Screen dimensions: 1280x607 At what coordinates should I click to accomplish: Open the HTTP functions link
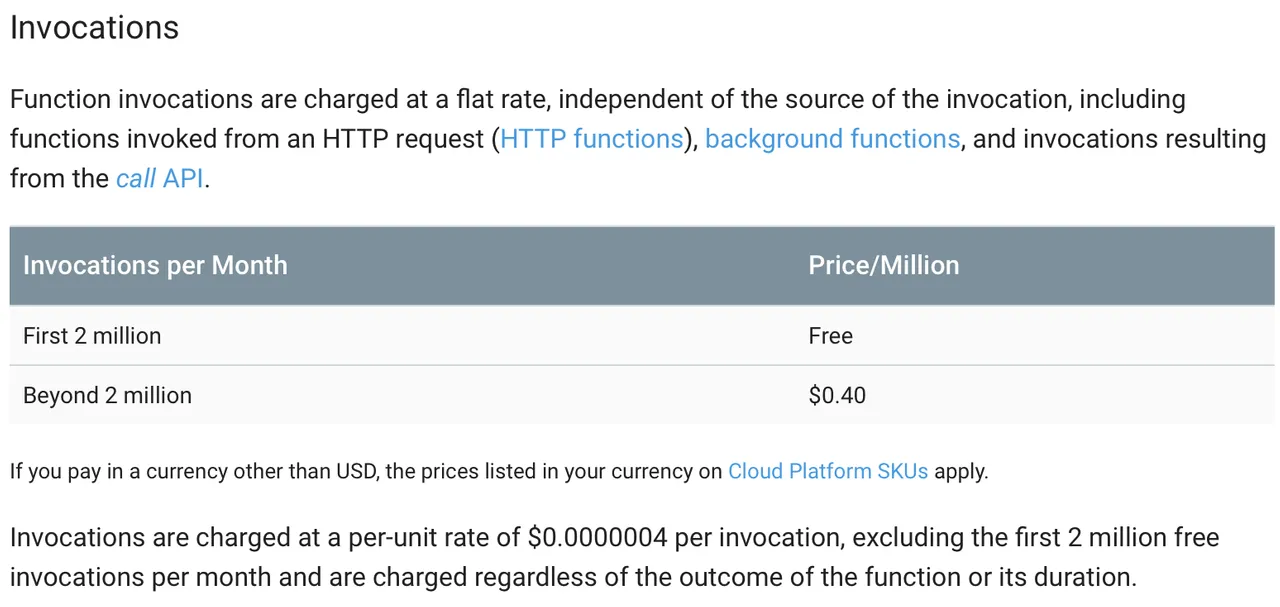tap(591, 139)
